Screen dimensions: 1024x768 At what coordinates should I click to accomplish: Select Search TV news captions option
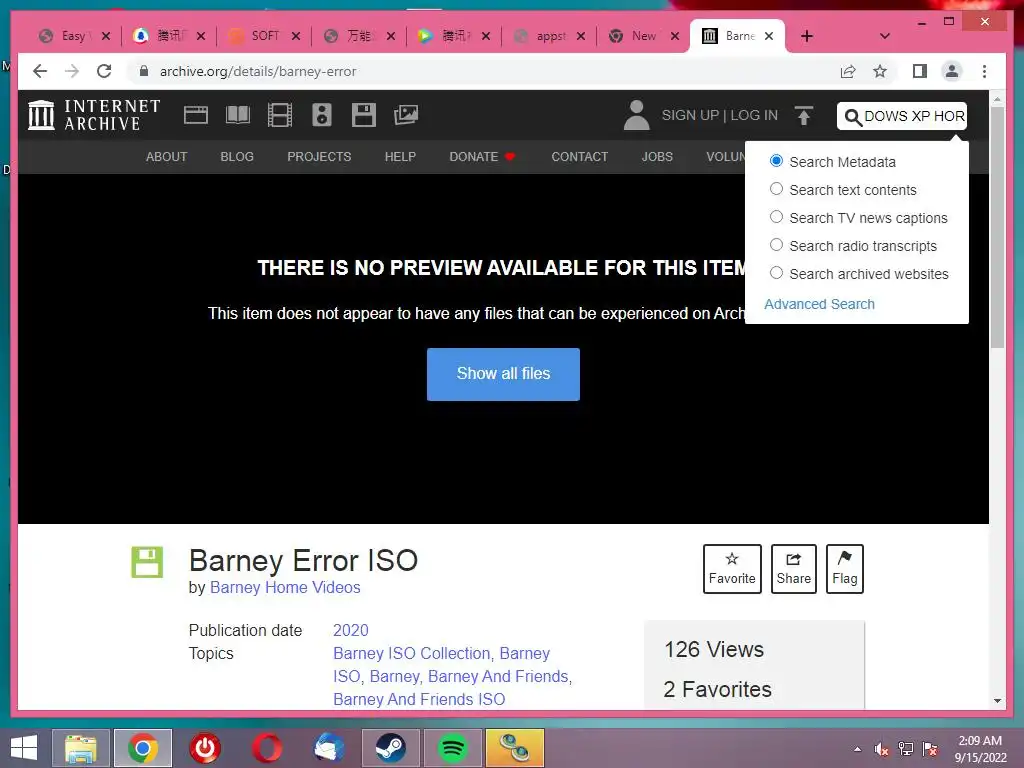point(776,217)
